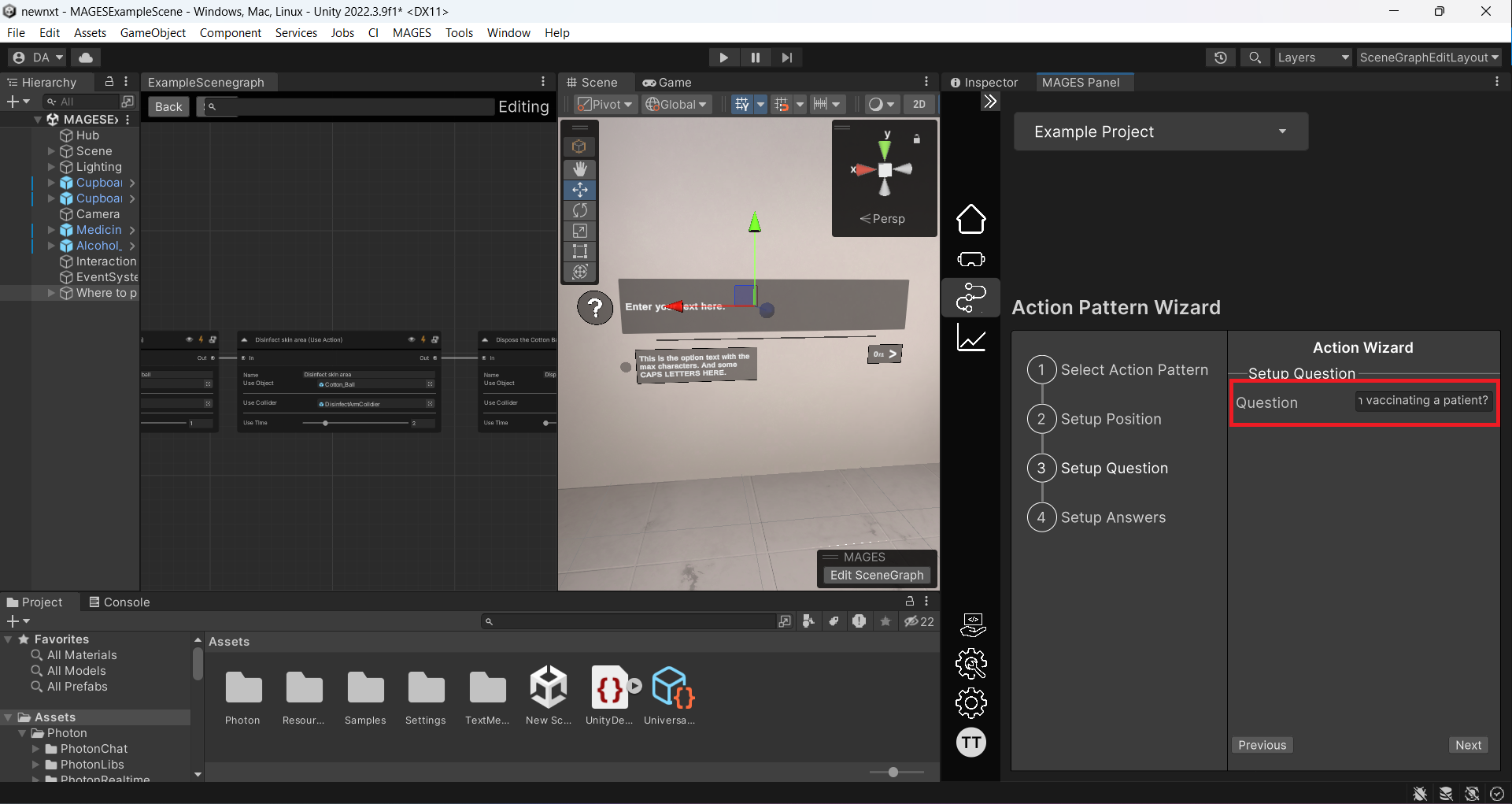Open the scenegraph section icon in MAGES Panel

pyautogui.click(x=971, y=298)
